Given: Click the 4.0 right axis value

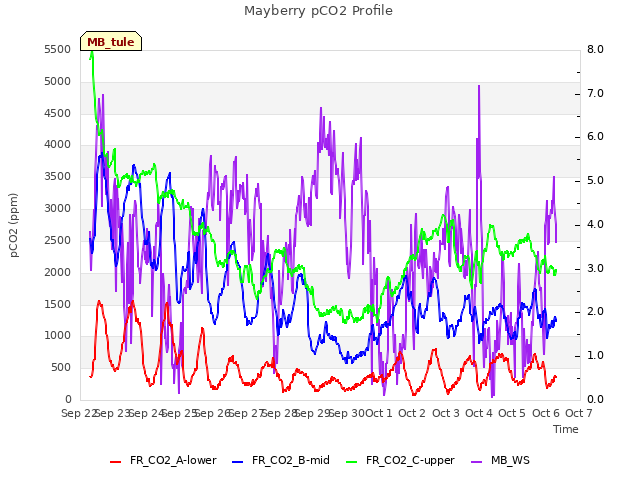Looking at the screenshot, I should [x=595, y=224].
